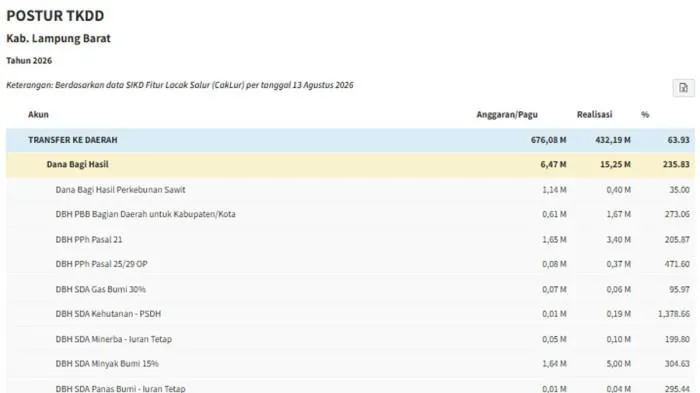This screenshot has width=700, height=393.
Task: Click the 676,08 M budget value
Action: [x=549, y=140]
